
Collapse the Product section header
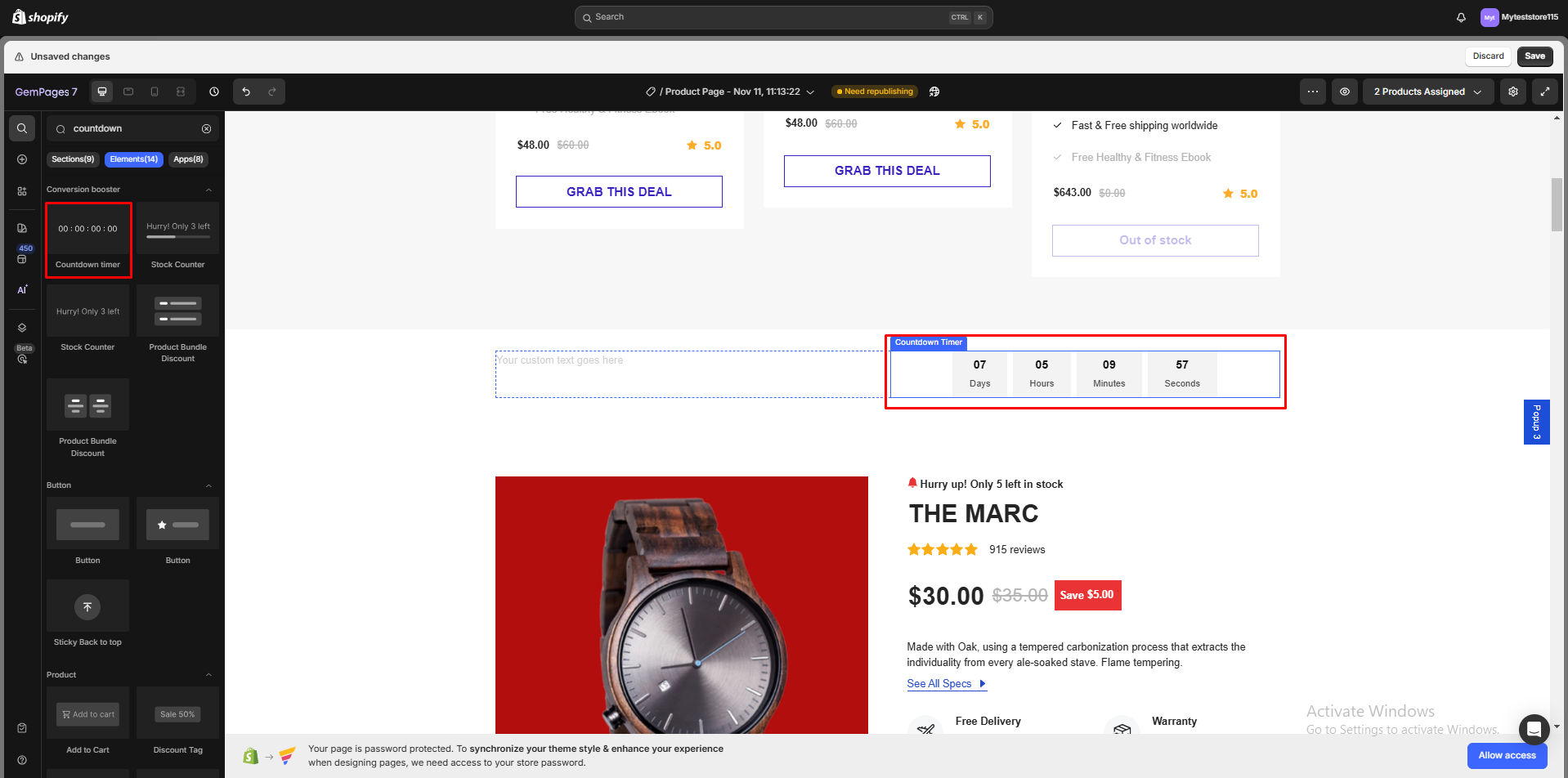coord(208,674)
